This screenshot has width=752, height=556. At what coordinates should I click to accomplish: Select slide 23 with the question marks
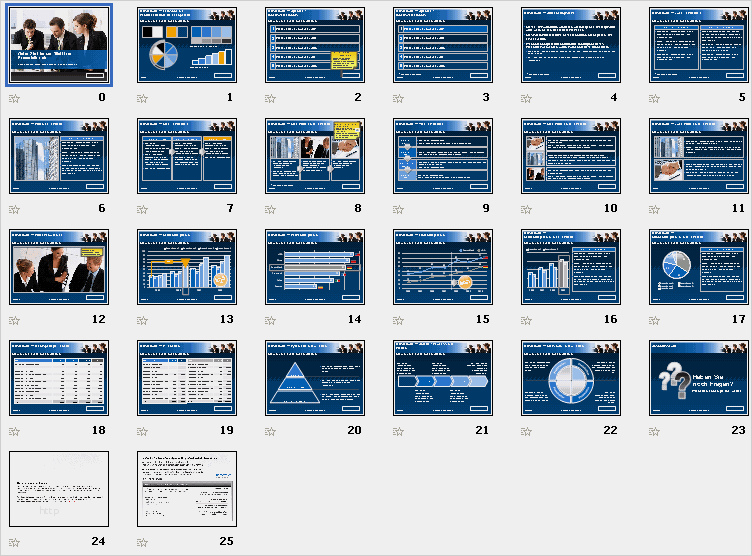(x=699, y=377)
